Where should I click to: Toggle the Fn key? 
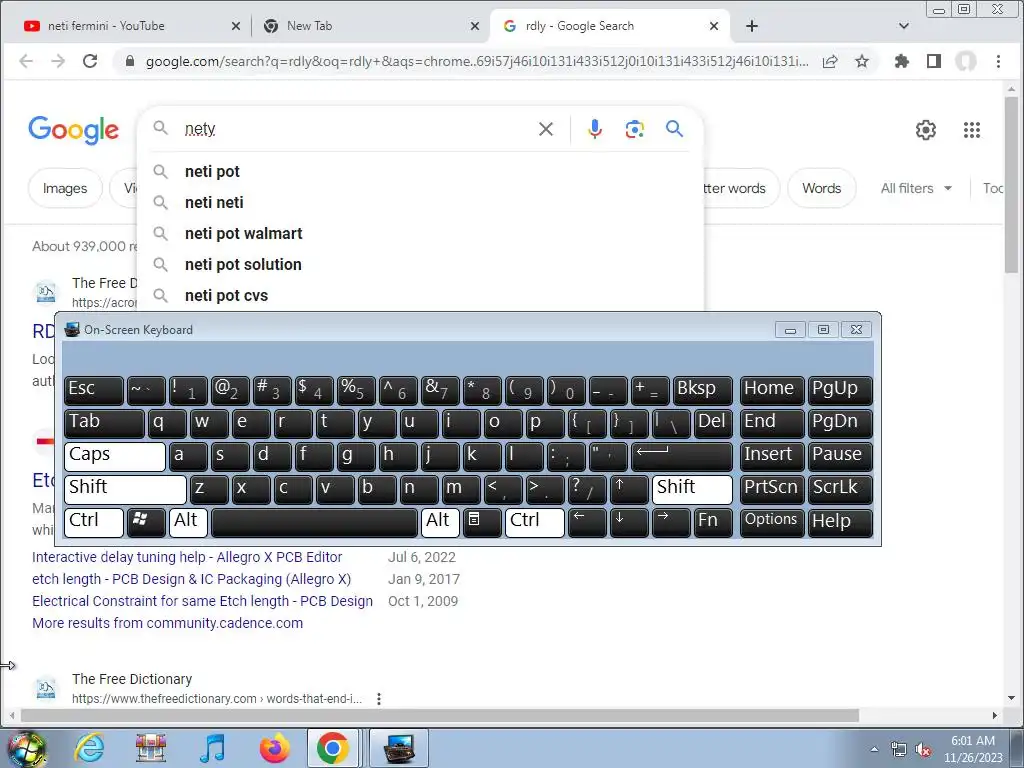(712, 522)
